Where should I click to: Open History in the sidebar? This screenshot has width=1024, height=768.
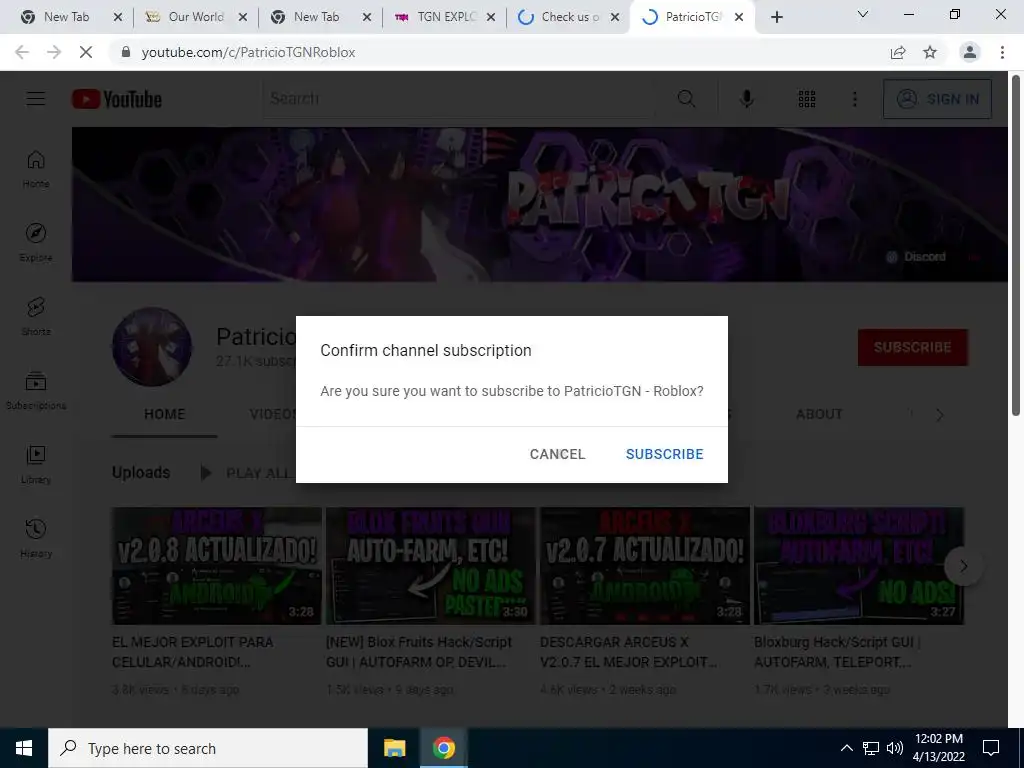(36, 538)
